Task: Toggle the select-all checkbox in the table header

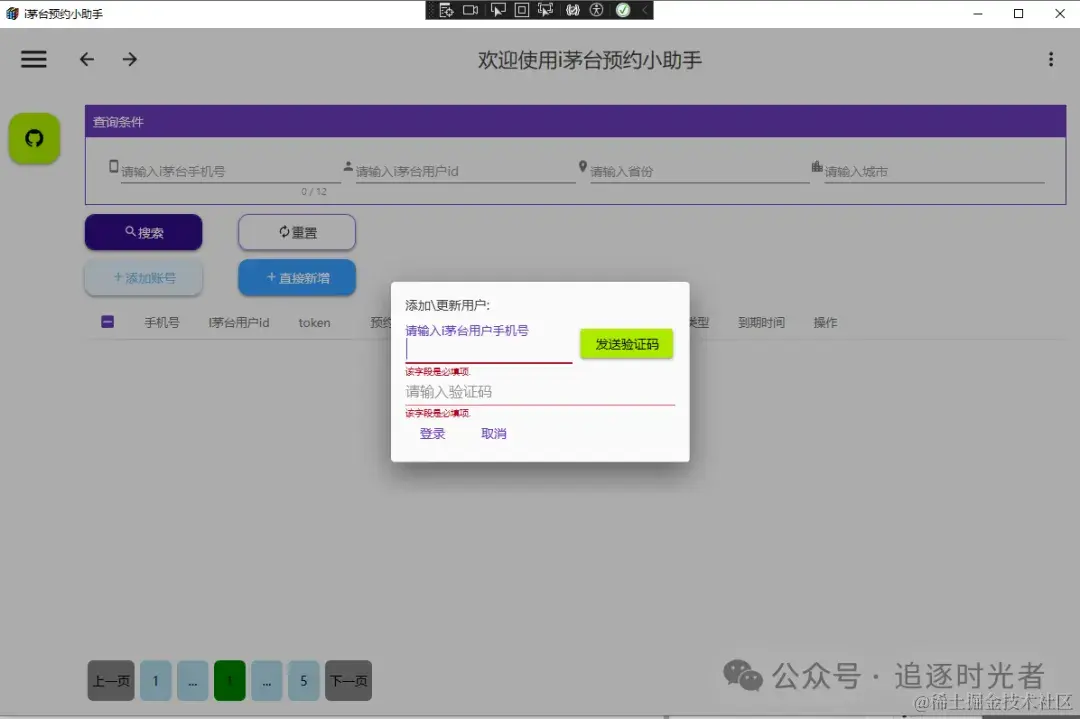Action: tap(107, 322)
